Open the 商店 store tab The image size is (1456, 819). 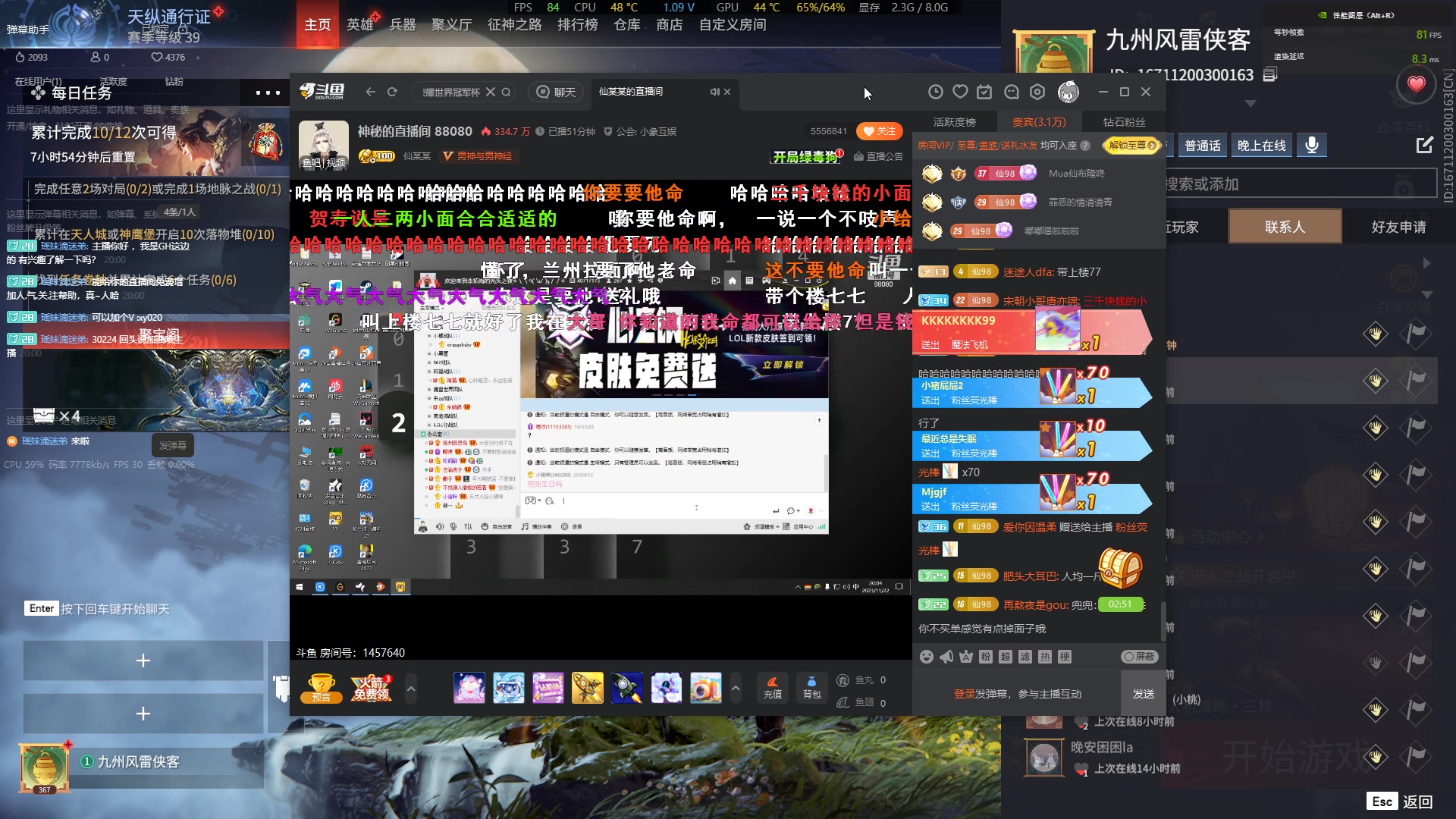[670, 24]
